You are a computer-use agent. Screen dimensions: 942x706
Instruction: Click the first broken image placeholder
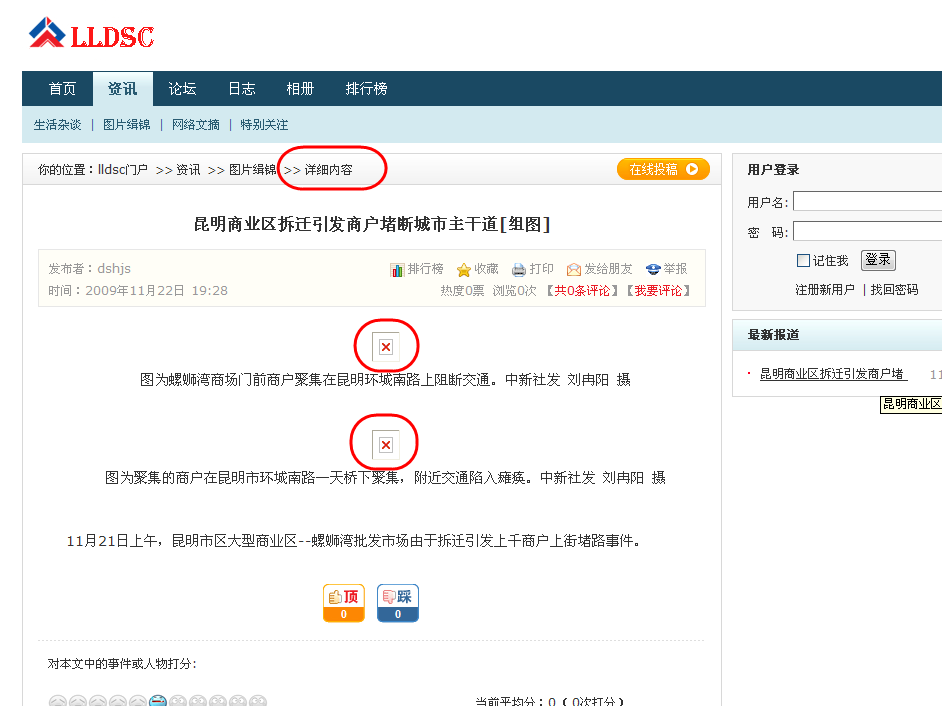(386, 347)
